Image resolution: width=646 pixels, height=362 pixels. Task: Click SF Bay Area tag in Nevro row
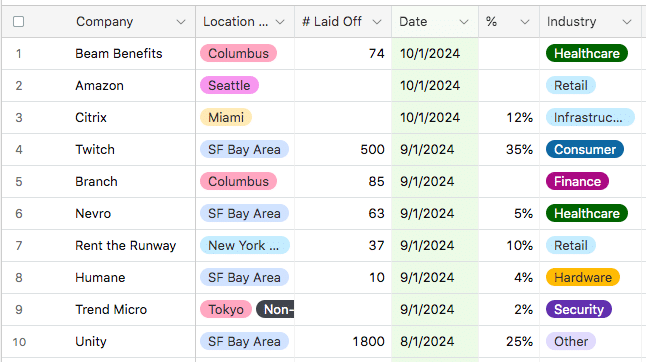(244, 213)
